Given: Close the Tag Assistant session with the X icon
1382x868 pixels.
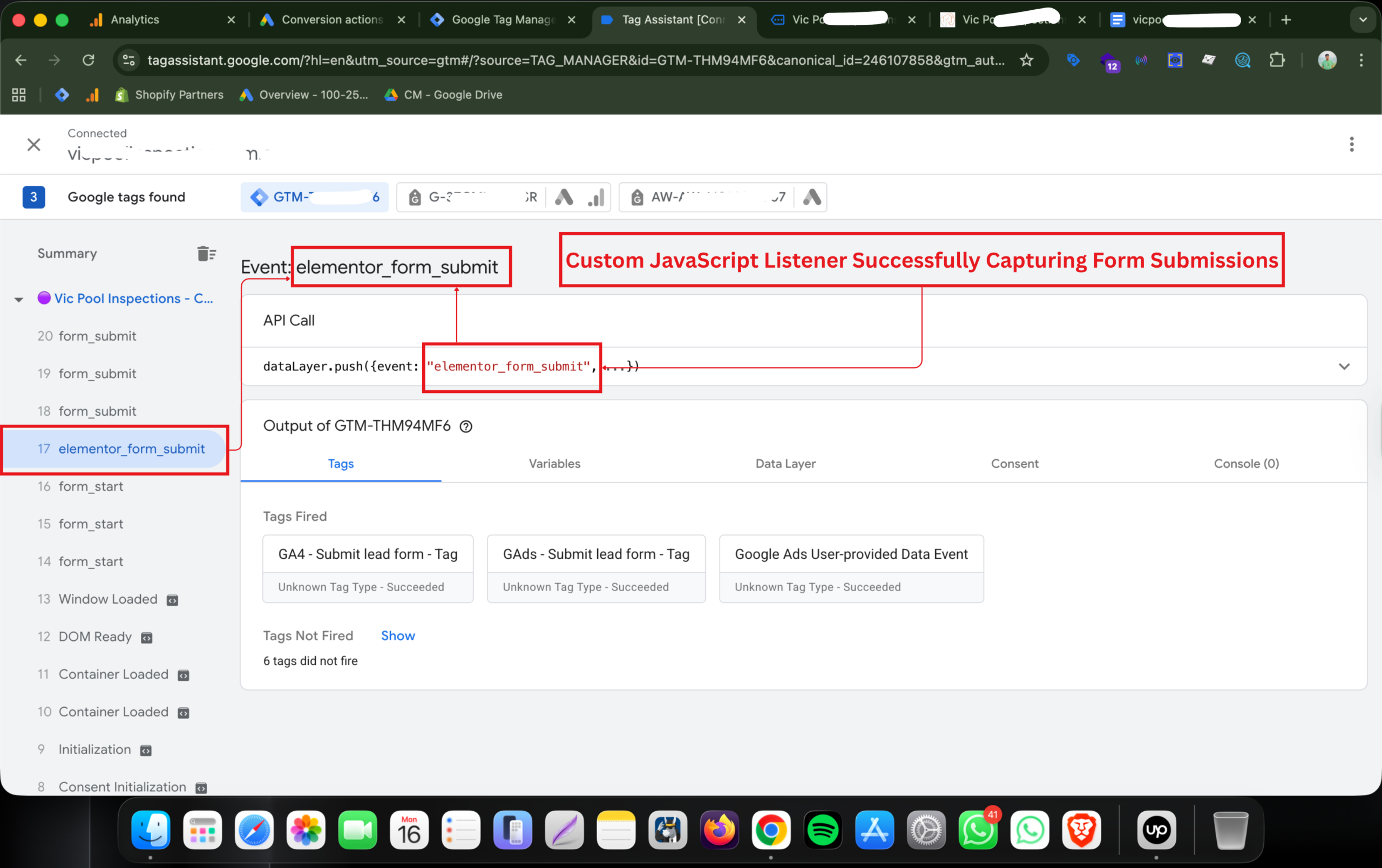Looking at the screenshot, I should click(x=34, y=145).
